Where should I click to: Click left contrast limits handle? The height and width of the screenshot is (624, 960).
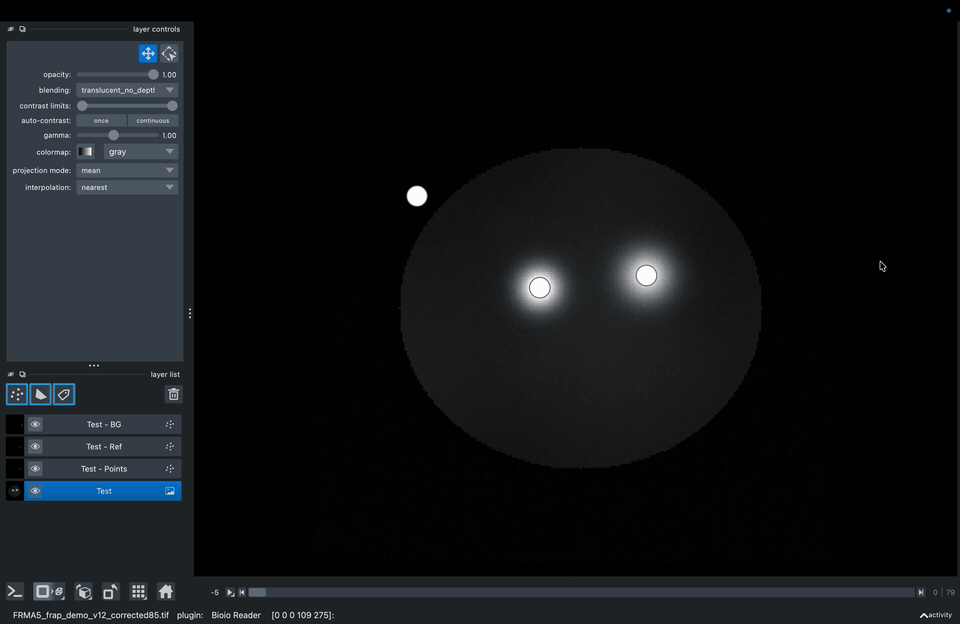(x=82, y=106)
